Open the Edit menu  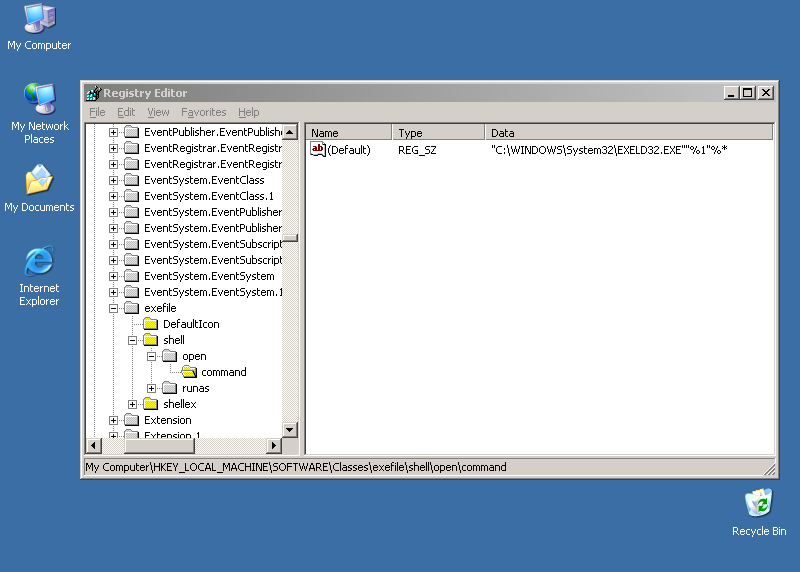pyautogui.click(x=126, y=112)
